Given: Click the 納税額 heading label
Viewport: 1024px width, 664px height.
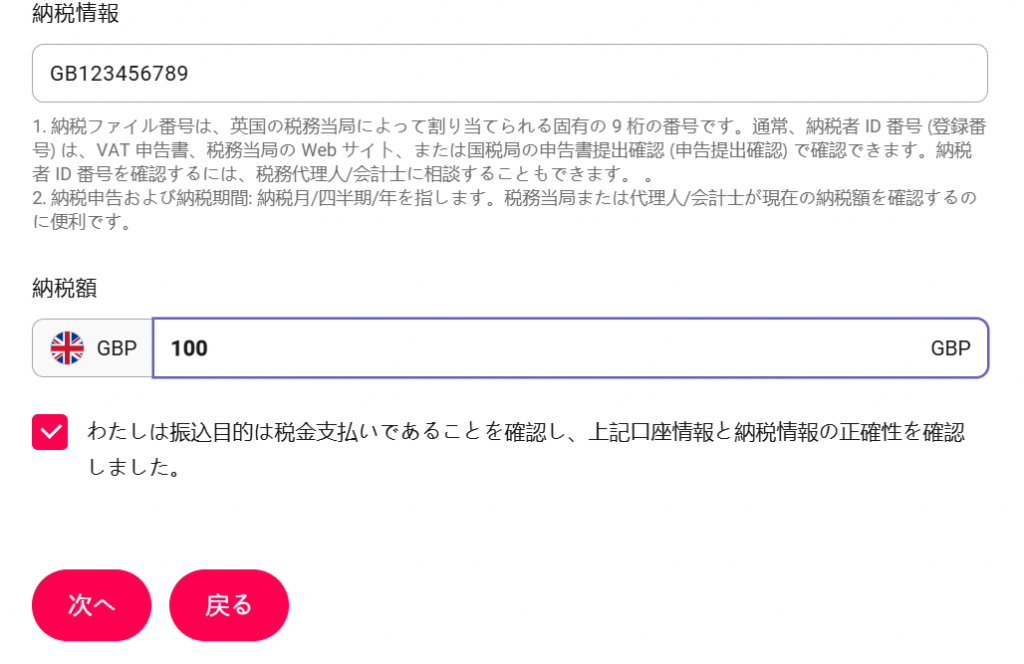Looking at the screenshot, I should [65, 287].
